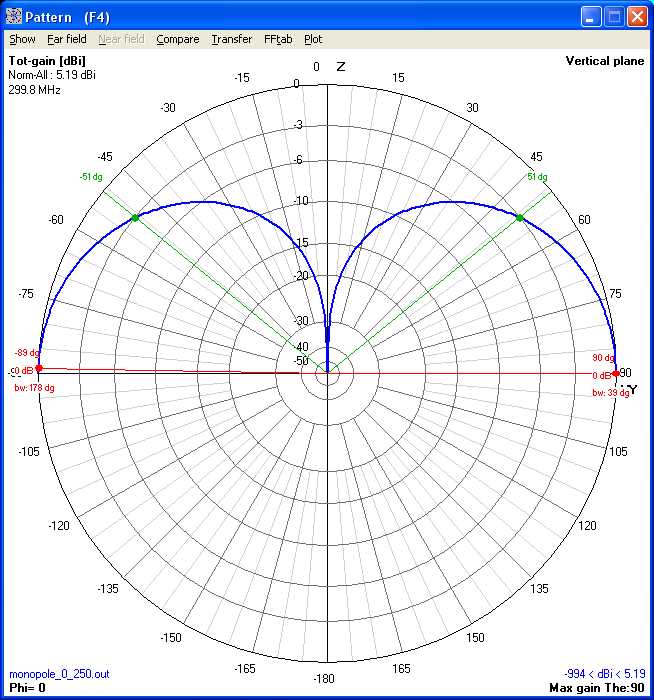Click the grayed-out Near field menu

[121, 39]
